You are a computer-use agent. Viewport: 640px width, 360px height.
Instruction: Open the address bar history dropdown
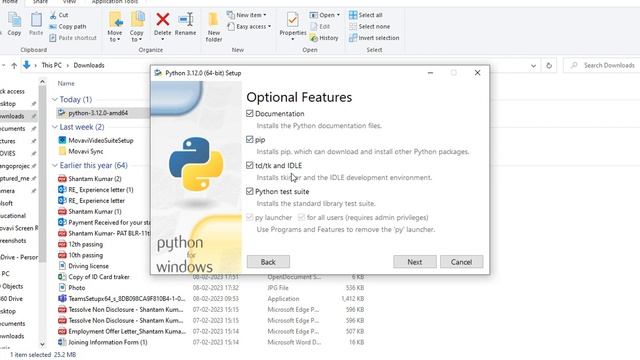tap(533, 65)
